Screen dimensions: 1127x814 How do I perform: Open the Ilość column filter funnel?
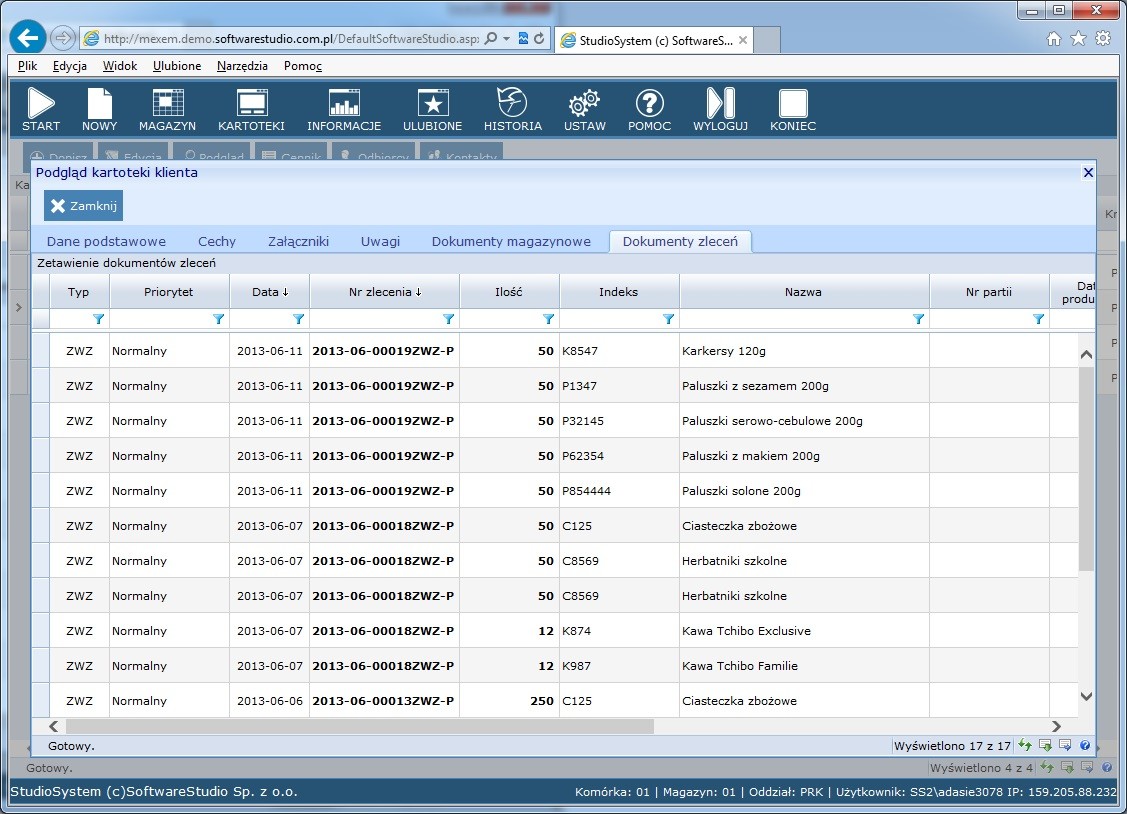(548, 319)
